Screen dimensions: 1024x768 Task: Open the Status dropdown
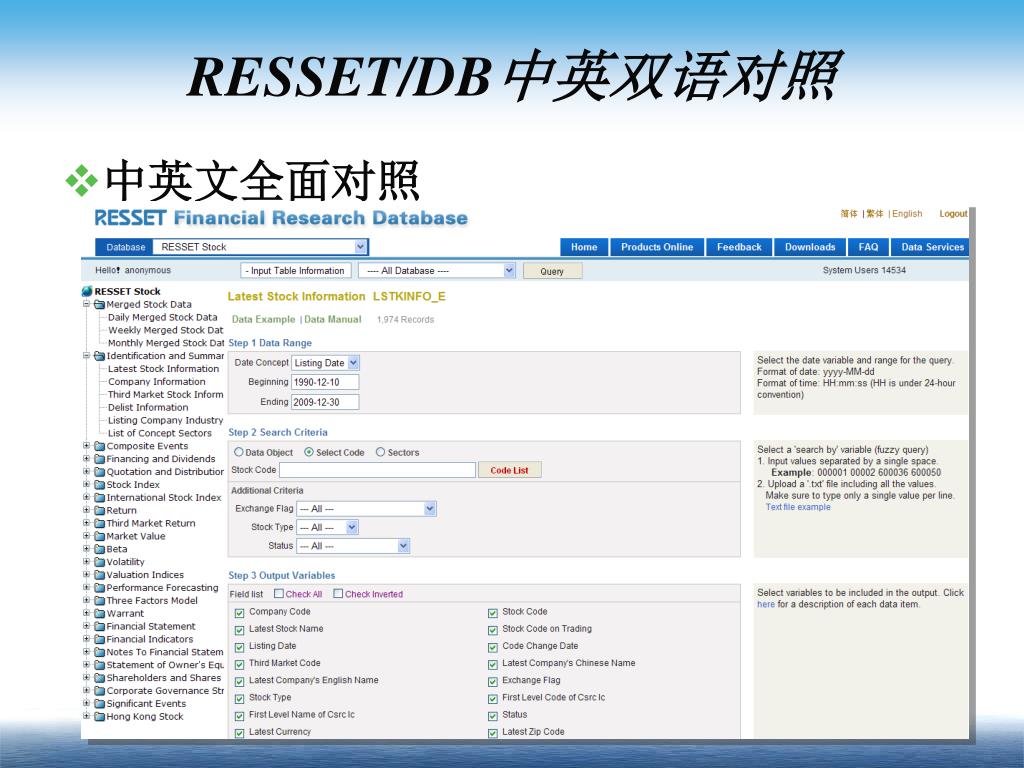pyautogui.click(x=404, y=546)
